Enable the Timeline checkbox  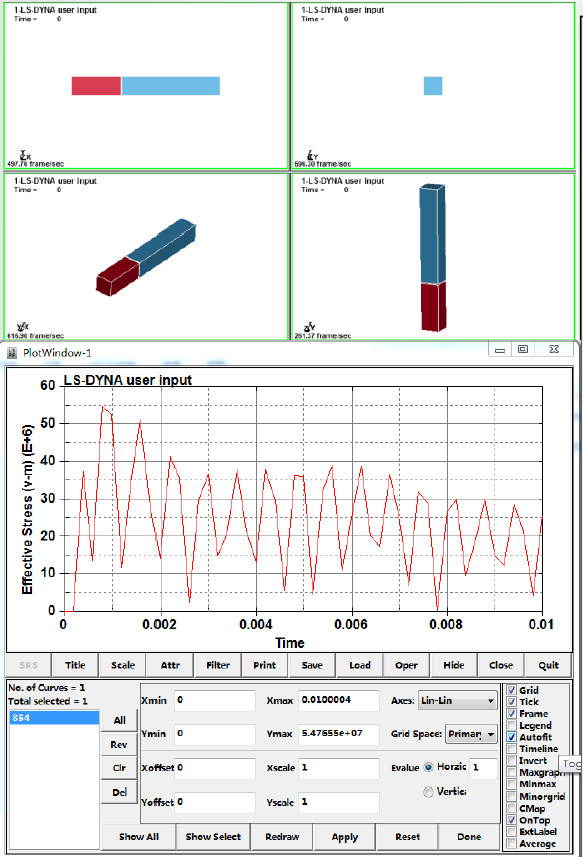(511, 749)
